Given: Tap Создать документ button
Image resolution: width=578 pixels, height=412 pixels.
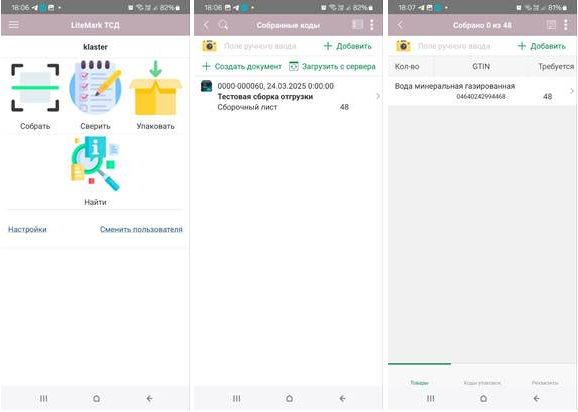Looking at the screenshot, I should (x=242, y=66).
